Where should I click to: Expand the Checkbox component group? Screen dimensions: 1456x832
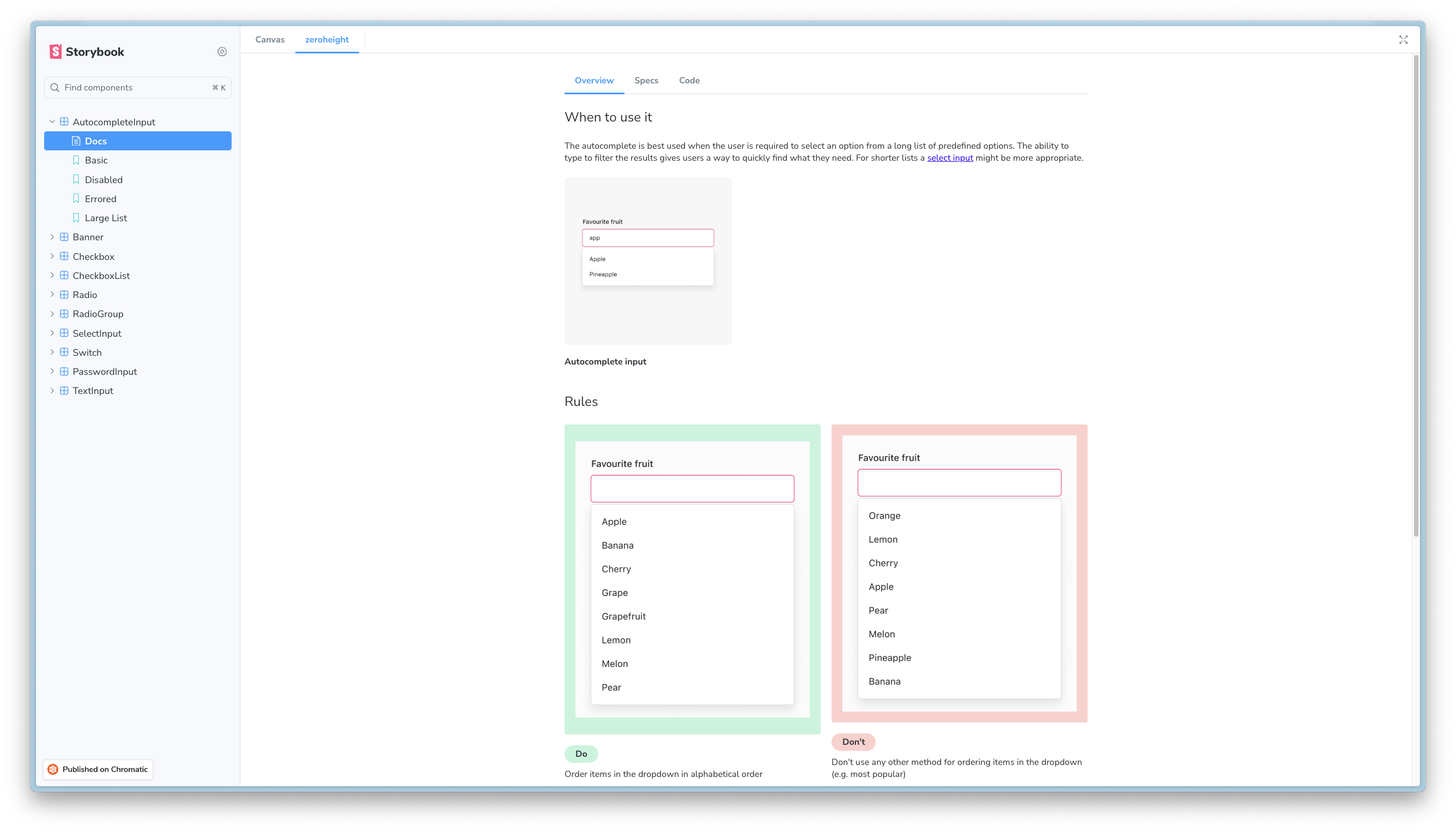pos(52,257)
